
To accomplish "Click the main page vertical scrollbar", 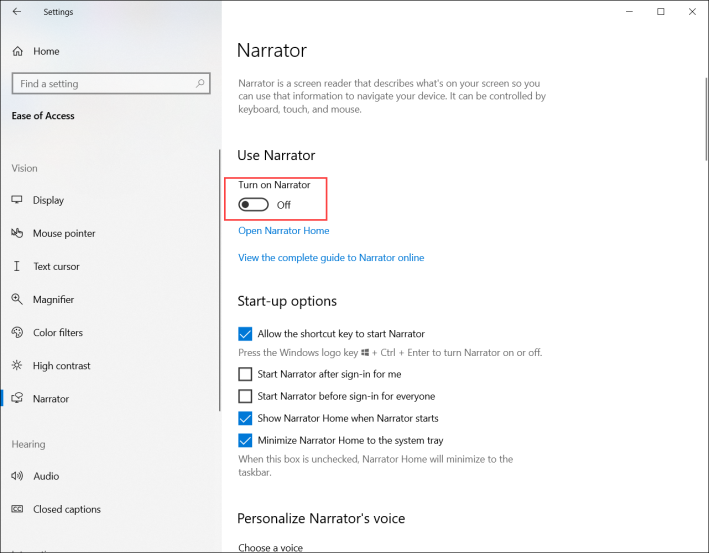I will [706, 119].
